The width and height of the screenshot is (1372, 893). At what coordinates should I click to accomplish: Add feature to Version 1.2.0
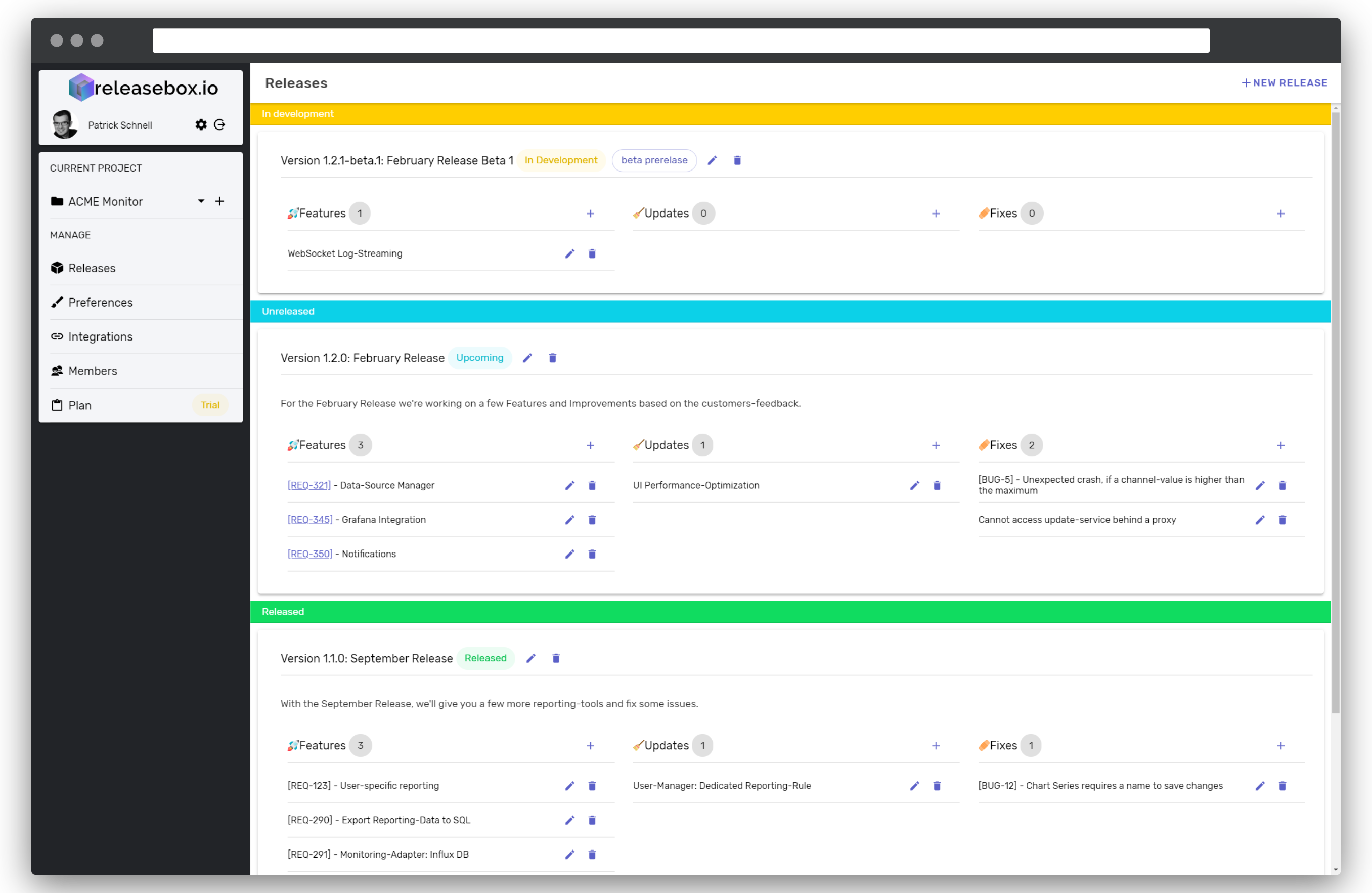coord(590,445)
